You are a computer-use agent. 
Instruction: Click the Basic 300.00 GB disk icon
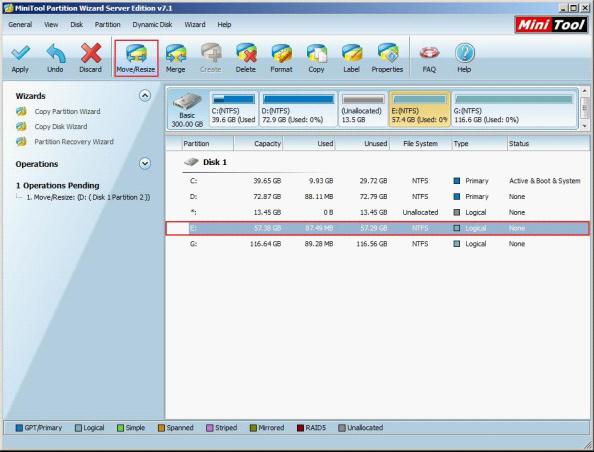click(x=187, y=101)
